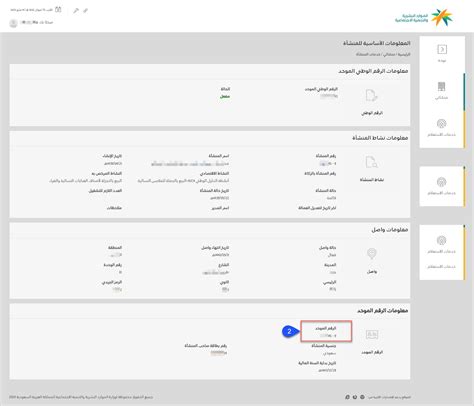
Task: Click the heading معلومات الرقم الوطني الموحد
Action: [373, 71]
